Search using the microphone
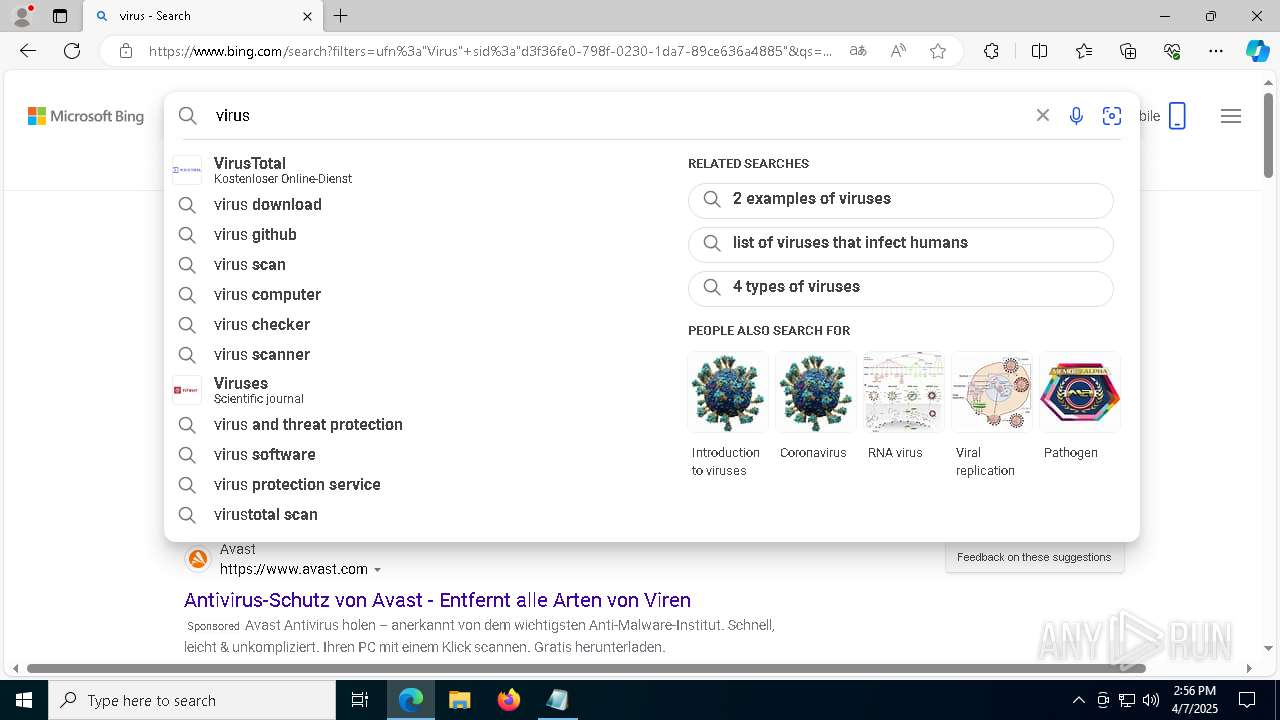This screenshot has height=720, width=1280. point(1076,116)
